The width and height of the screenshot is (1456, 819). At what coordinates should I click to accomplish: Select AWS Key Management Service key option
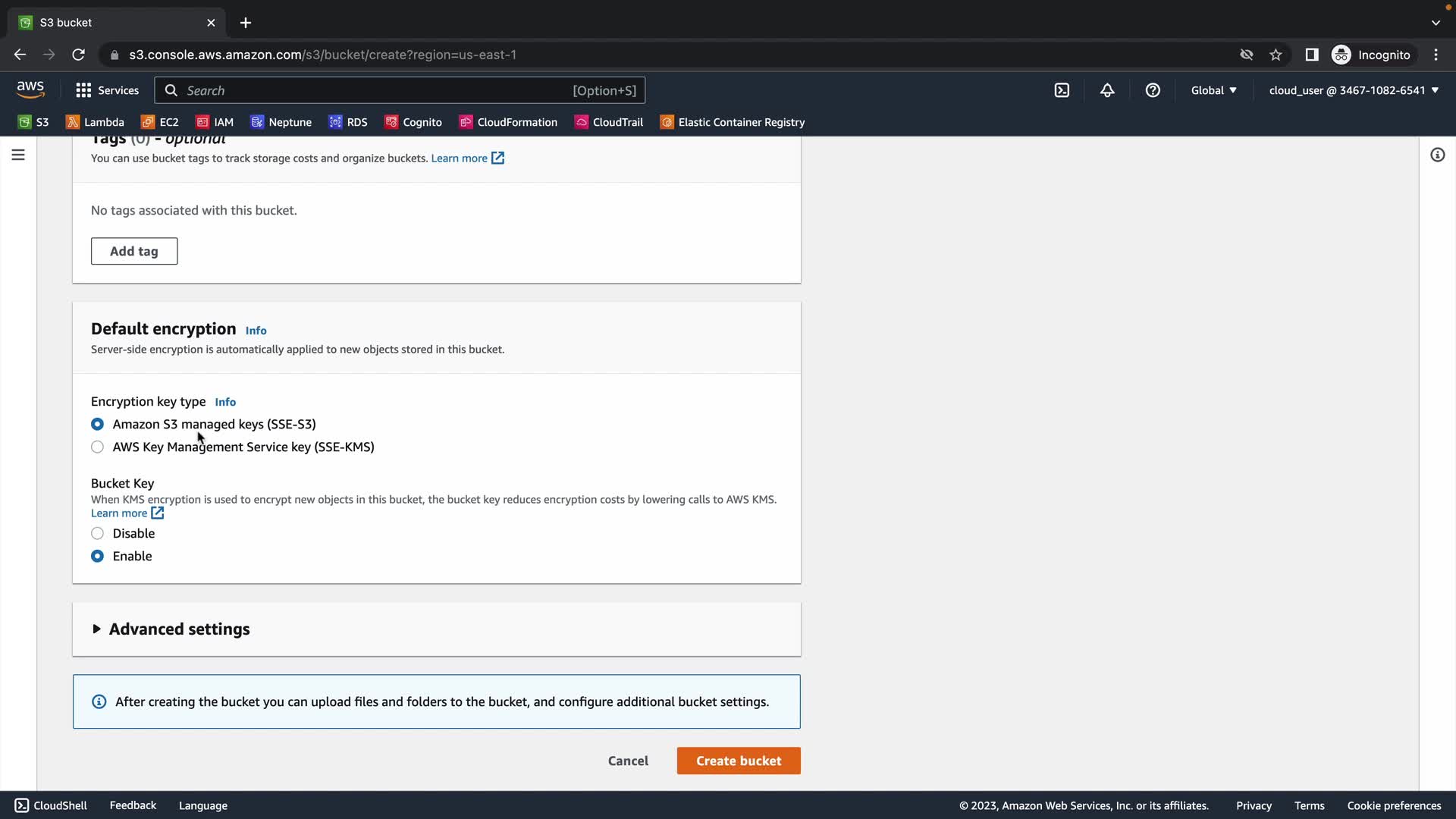tap(98, 447)
